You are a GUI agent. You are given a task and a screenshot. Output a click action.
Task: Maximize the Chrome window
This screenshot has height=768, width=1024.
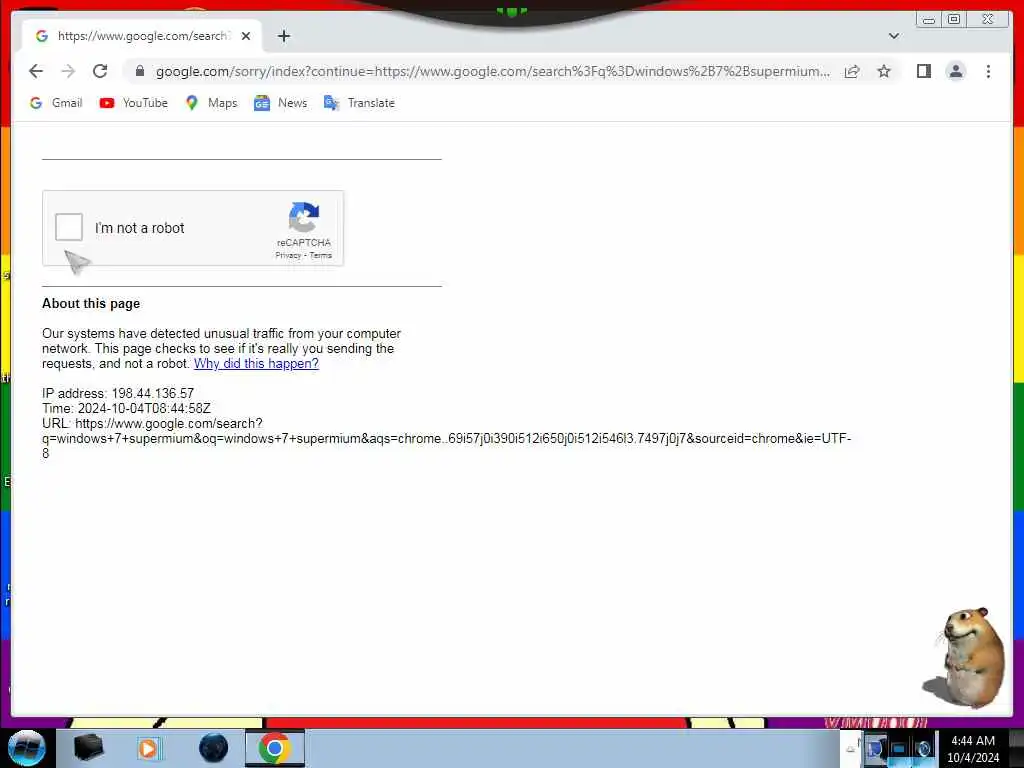pos(953,20)
